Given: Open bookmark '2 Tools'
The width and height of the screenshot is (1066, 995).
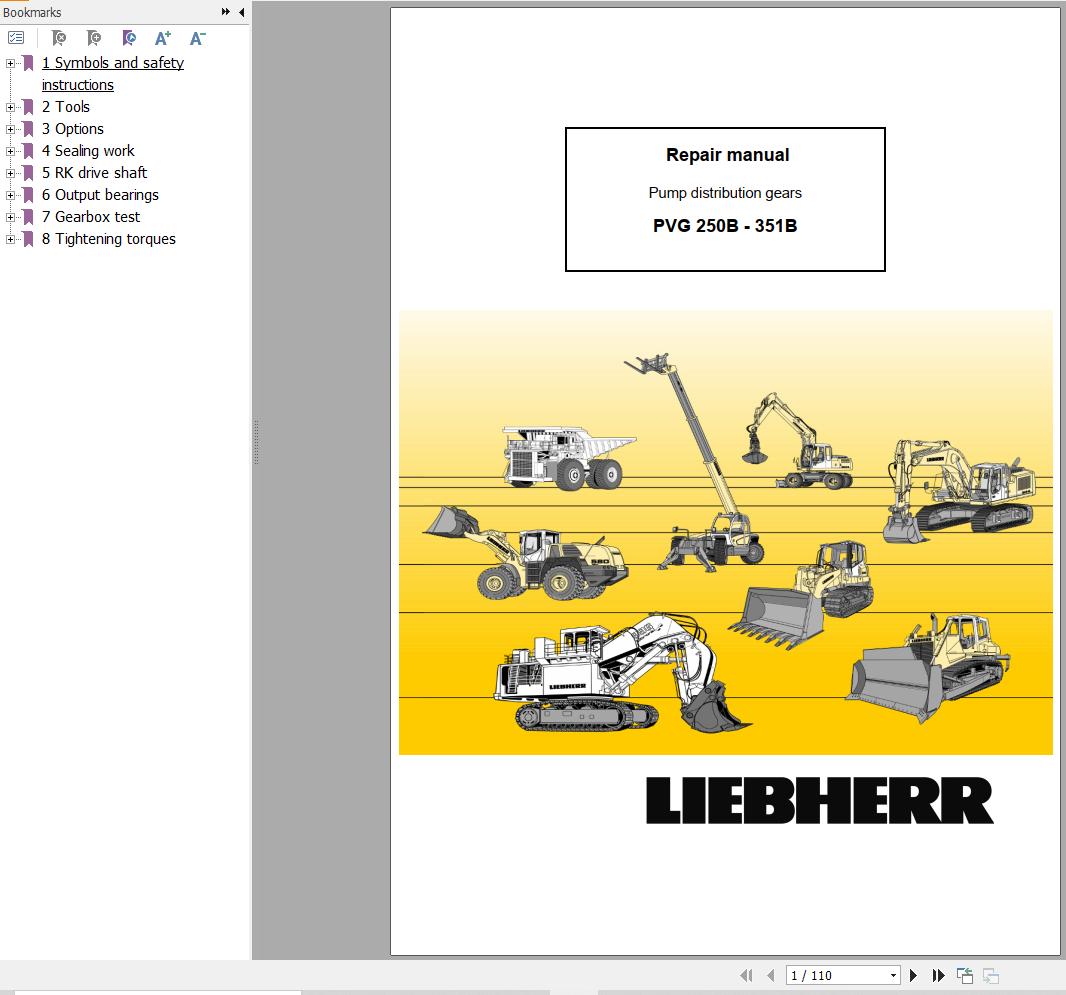Looking at the screenshot, I should pyautogui.click(x=66, y=107).
